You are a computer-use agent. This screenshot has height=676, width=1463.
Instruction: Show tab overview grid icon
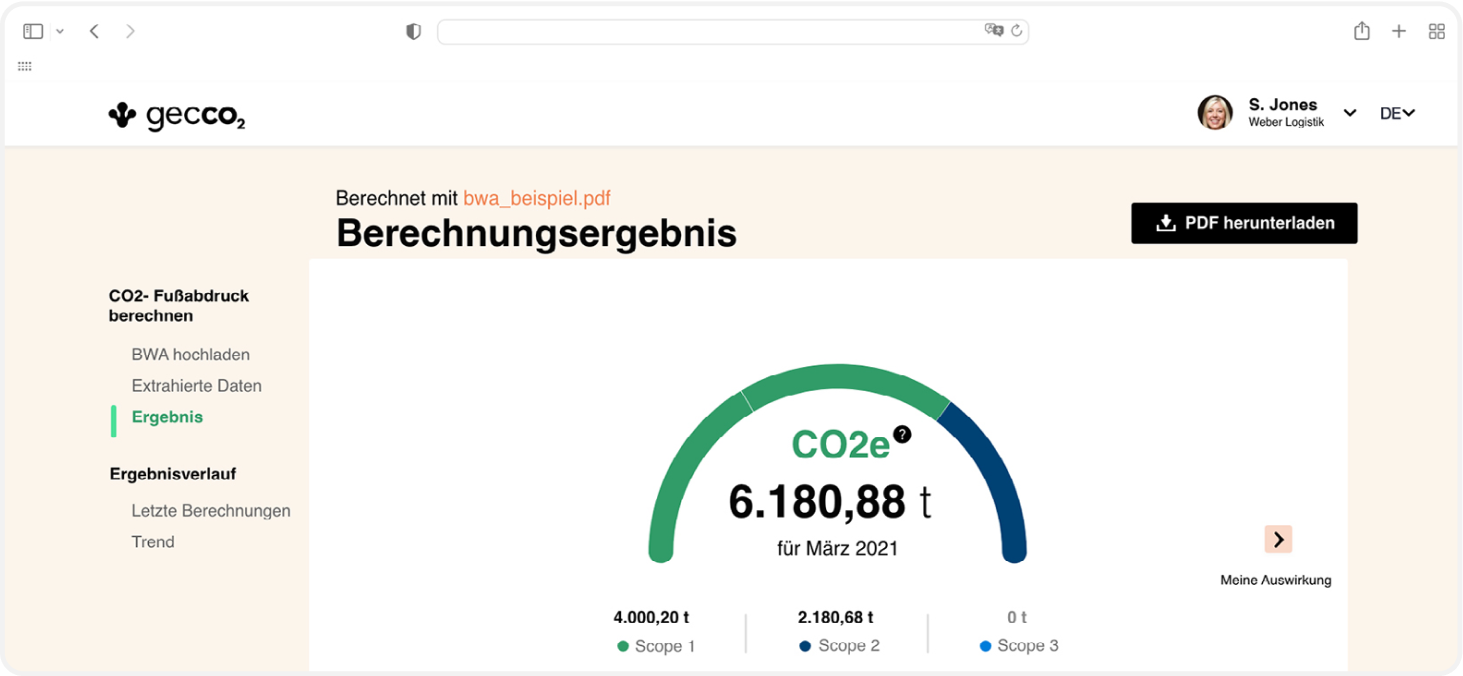(x=1436, y=32)
